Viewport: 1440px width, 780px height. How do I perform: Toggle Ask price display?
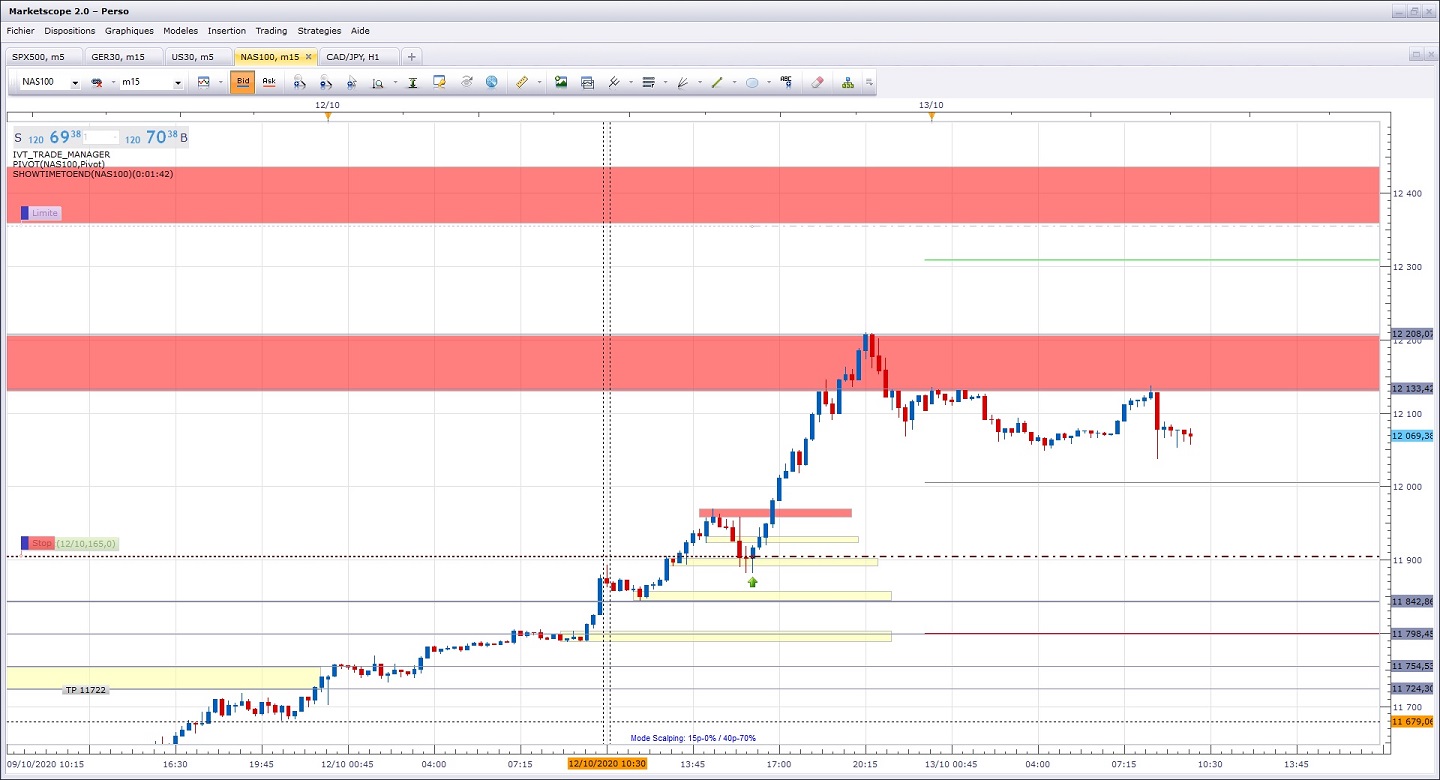(x=268, y=83)
